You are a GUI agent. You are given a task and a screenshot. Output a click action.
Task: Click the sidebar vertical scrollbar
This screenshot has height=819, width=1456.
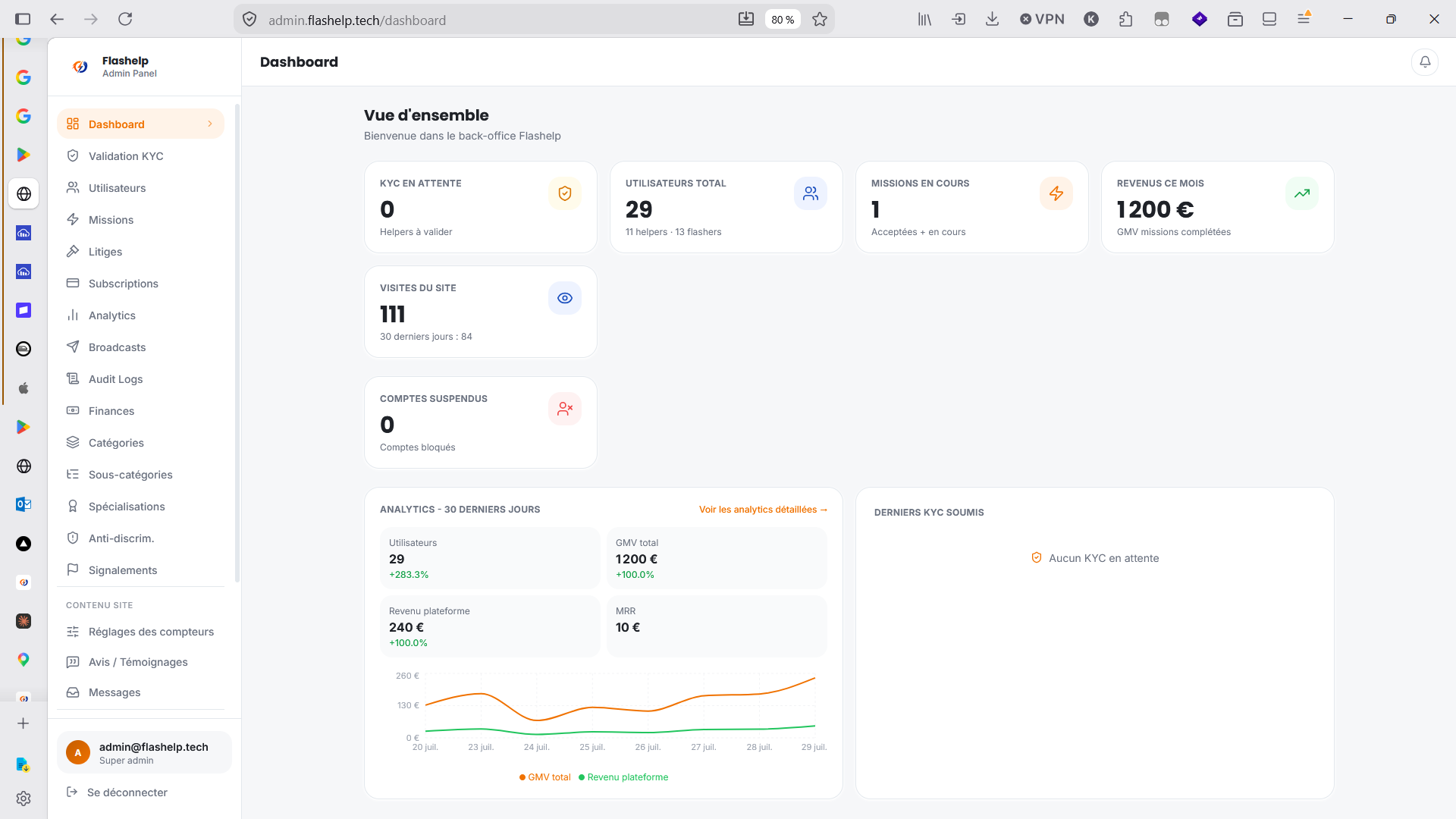click(x=237, y=343)
